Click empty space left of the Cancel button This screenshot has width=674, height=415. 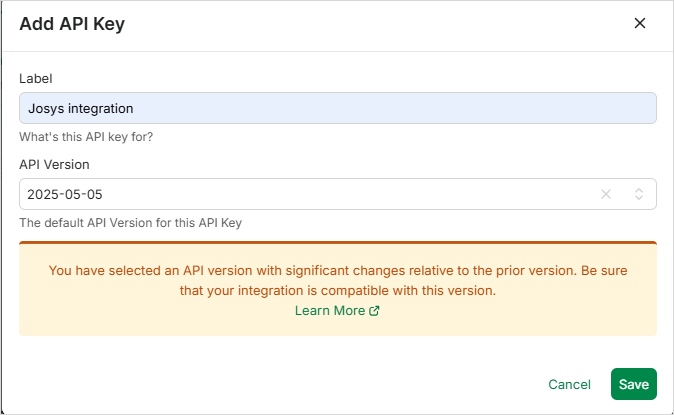[x=300, y=384]
